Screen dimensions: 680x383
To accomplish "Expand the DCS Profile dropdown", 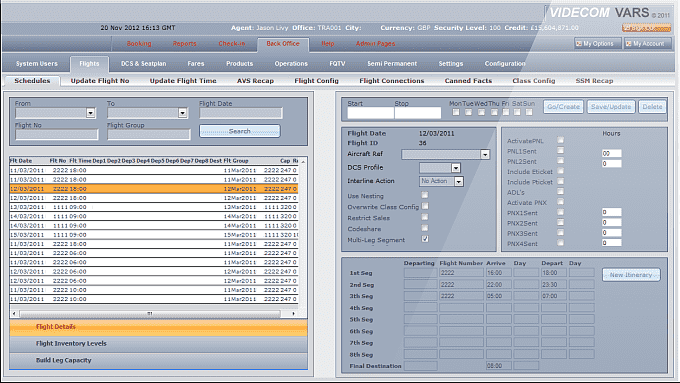I will coord(455,168).
